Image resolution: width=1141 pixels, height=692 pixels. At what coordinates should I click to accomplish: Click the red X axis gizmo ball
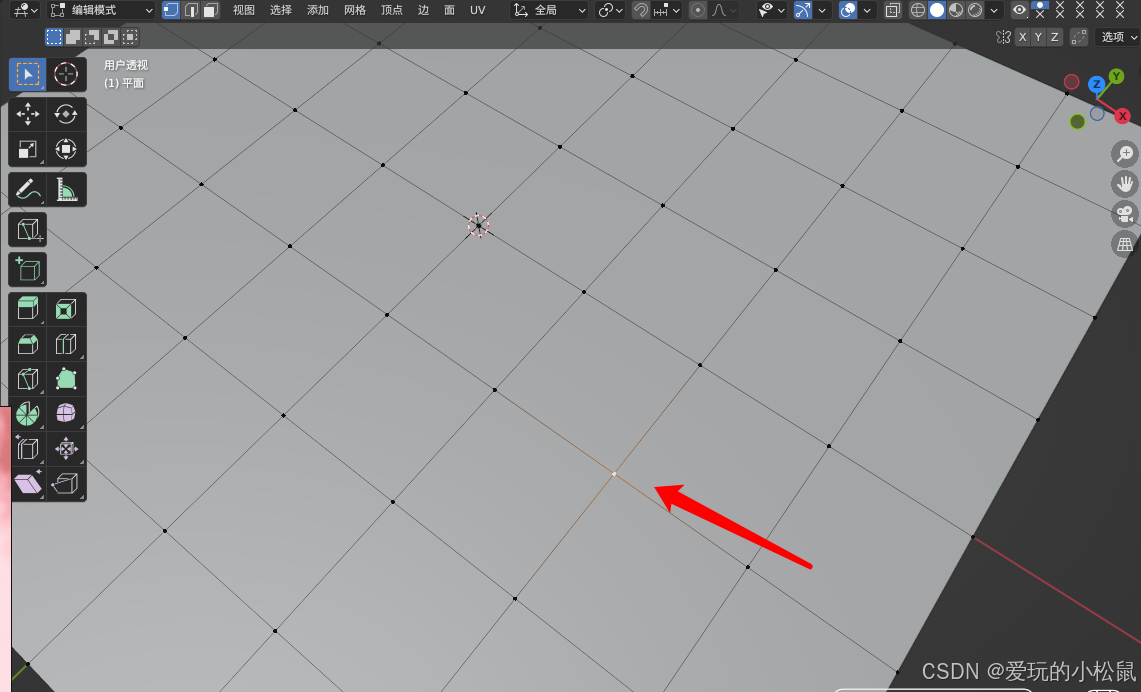coord(1123,116)
